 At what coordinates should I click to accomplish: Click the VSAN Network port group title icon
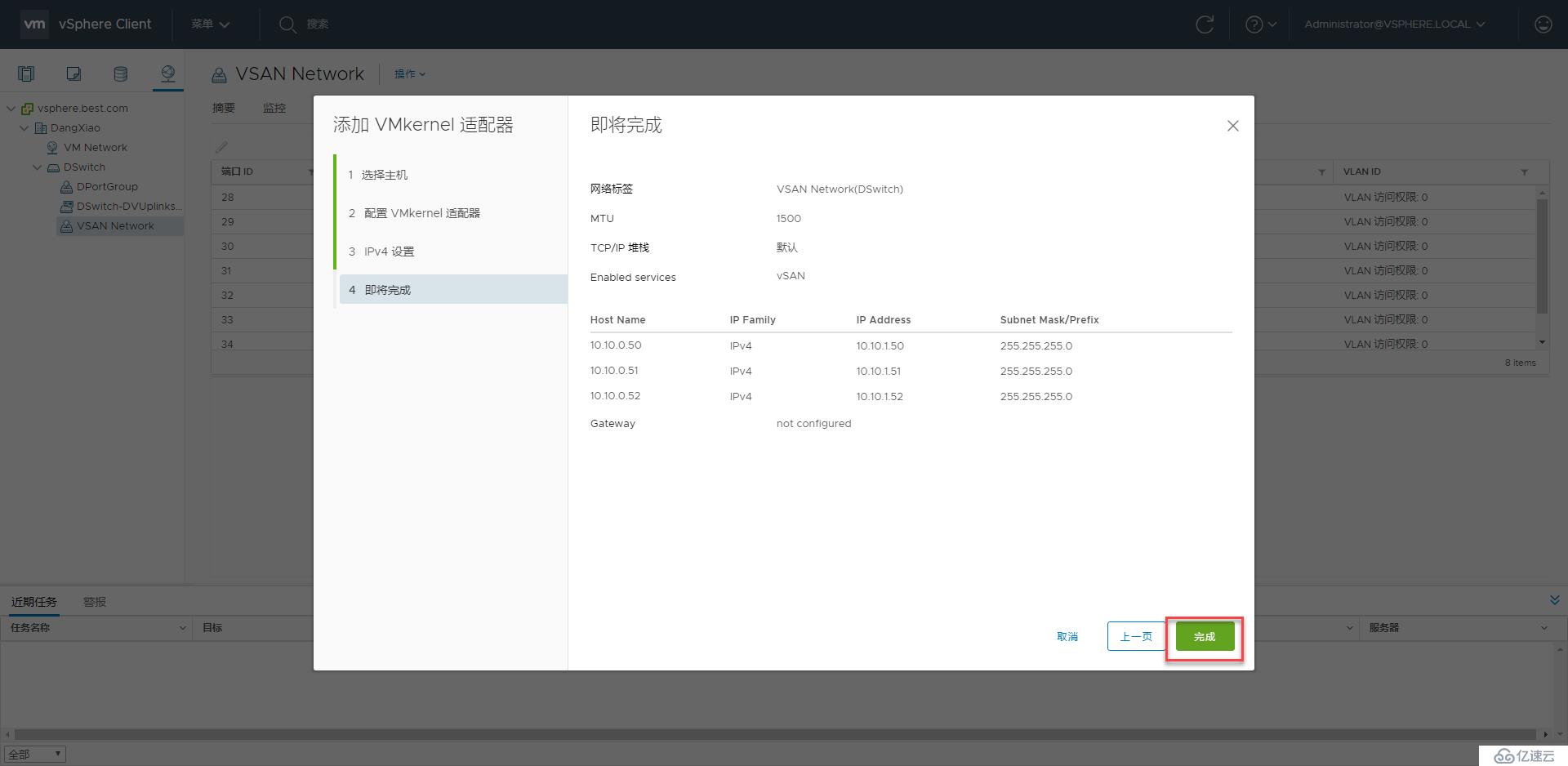pyautogui.click(x=219, y=75)
